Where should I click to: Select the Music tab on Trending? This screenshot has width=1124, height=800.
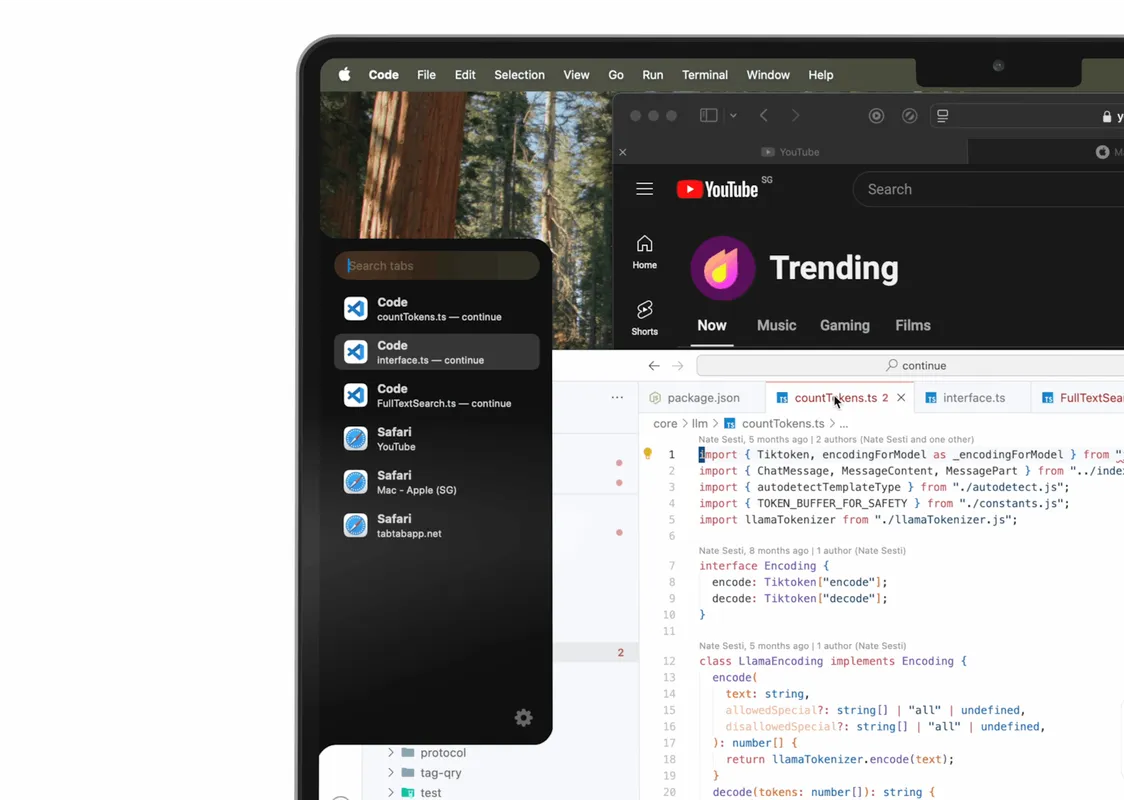pos(776,325)
